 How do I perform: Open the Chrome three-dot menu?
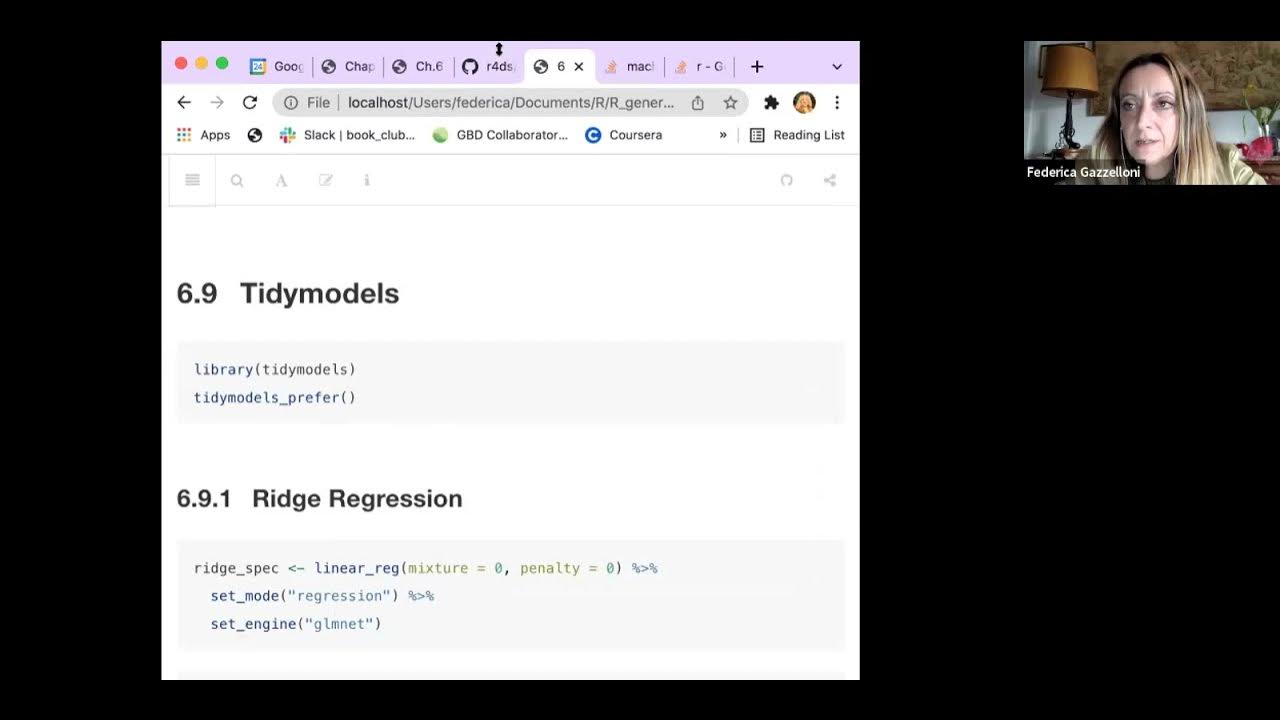(x=837, y=102)
